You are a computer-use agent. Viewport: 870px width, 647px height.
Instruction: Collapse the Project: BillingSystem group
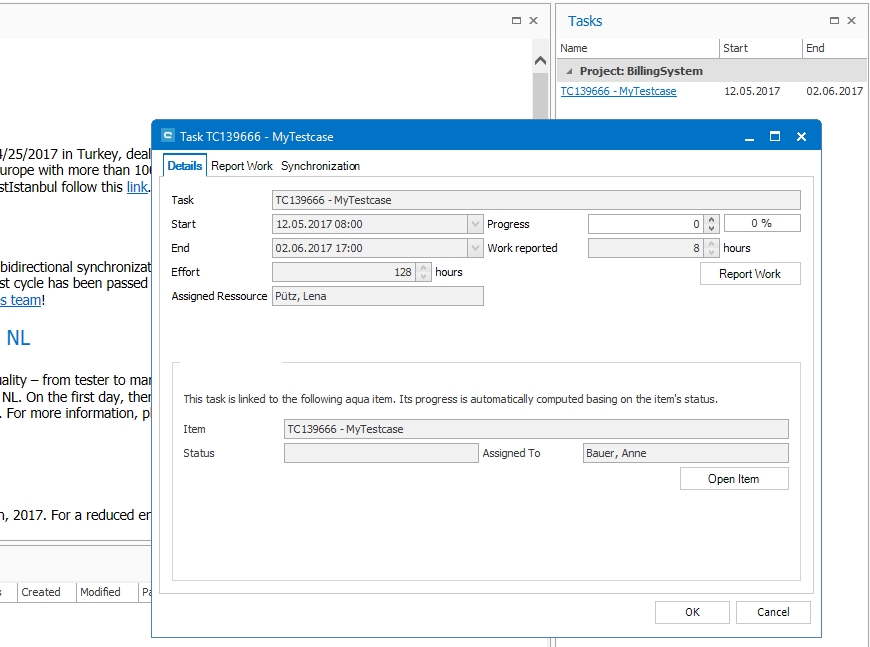569,72
